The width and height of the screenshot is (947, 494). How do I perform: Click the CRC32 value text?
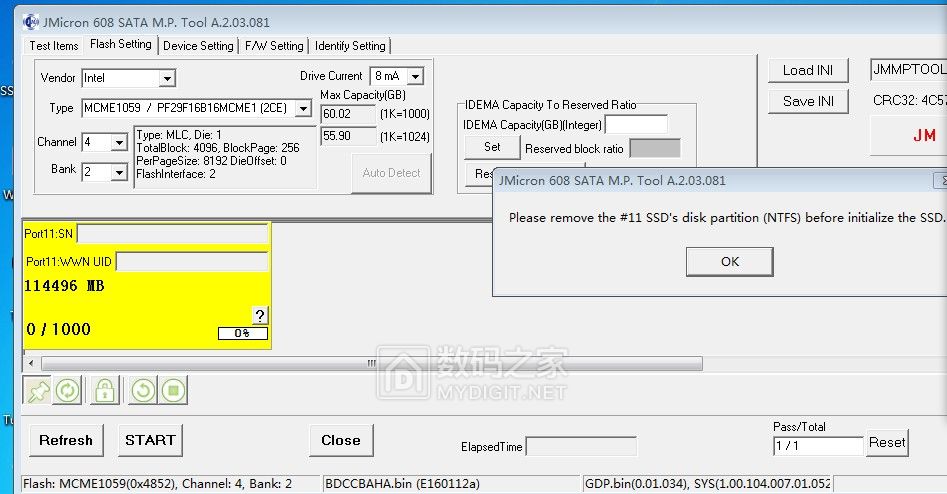click(910, 100)
